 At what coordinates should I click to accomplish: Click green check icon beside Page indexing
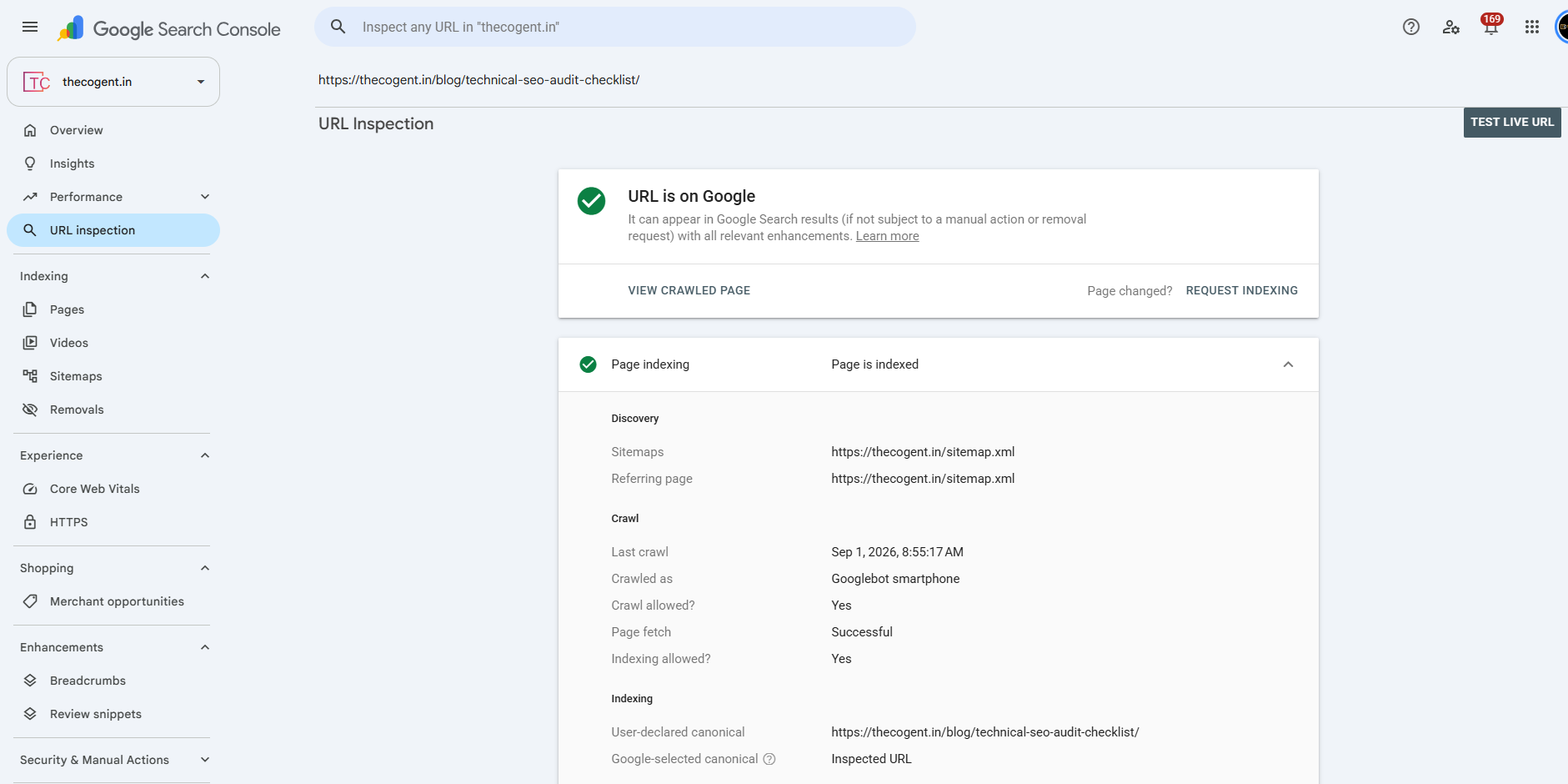pyautogui.click(x=588, y=364)
